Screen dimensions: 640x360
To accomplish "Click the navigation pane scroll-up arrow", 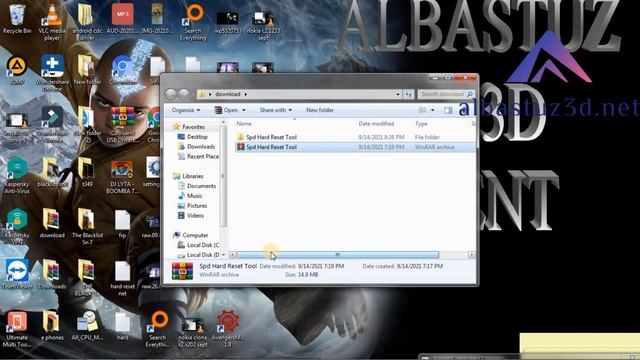I will 223,122.
